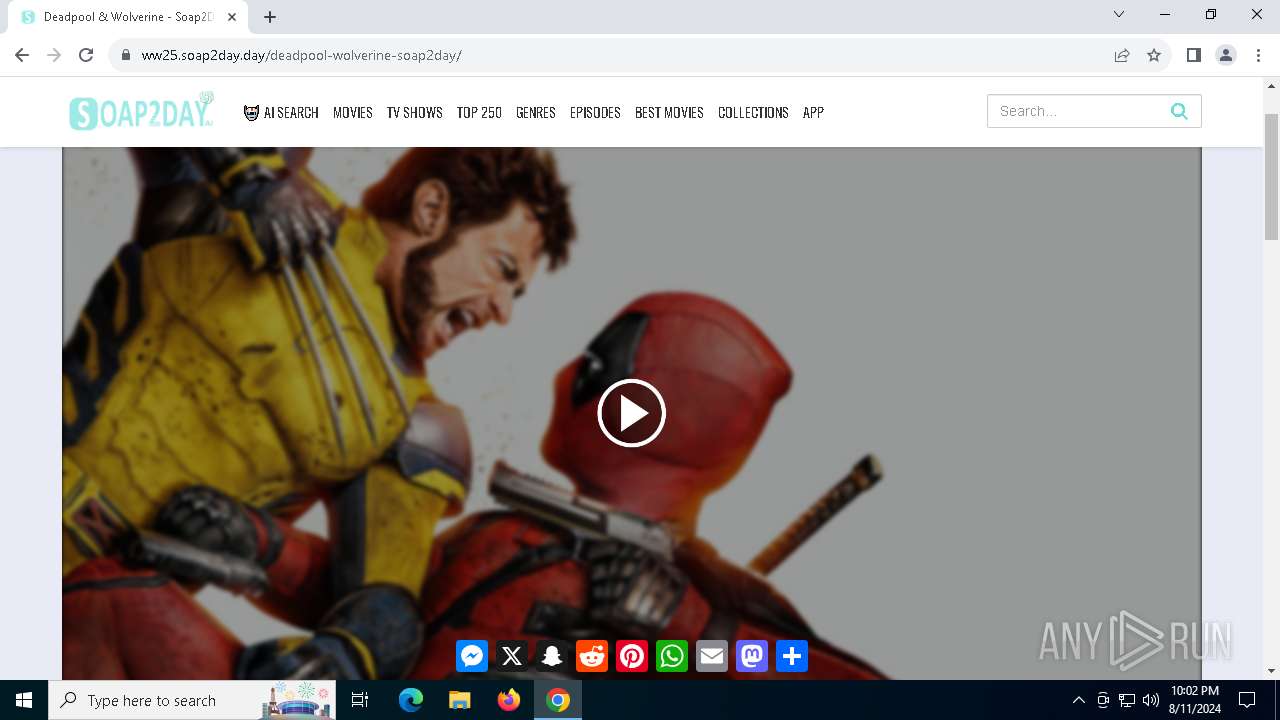This screenshot has height=720, width=1280.
Task: Show hidden tray icons chevron
Action: (1079, 700)
